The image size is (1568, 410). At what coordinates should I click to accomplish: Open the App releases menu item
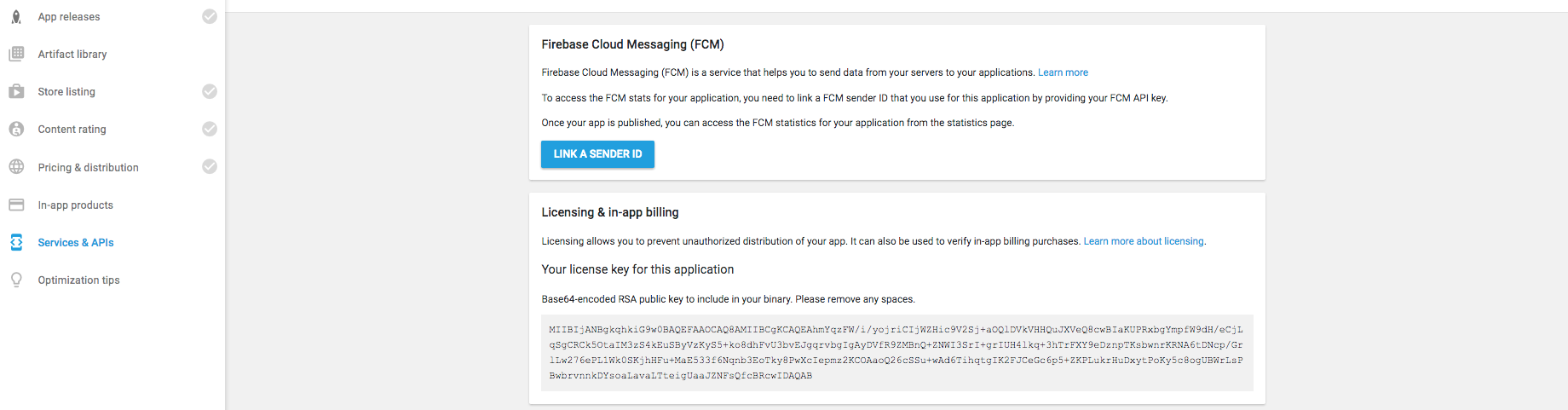(69, 17)
